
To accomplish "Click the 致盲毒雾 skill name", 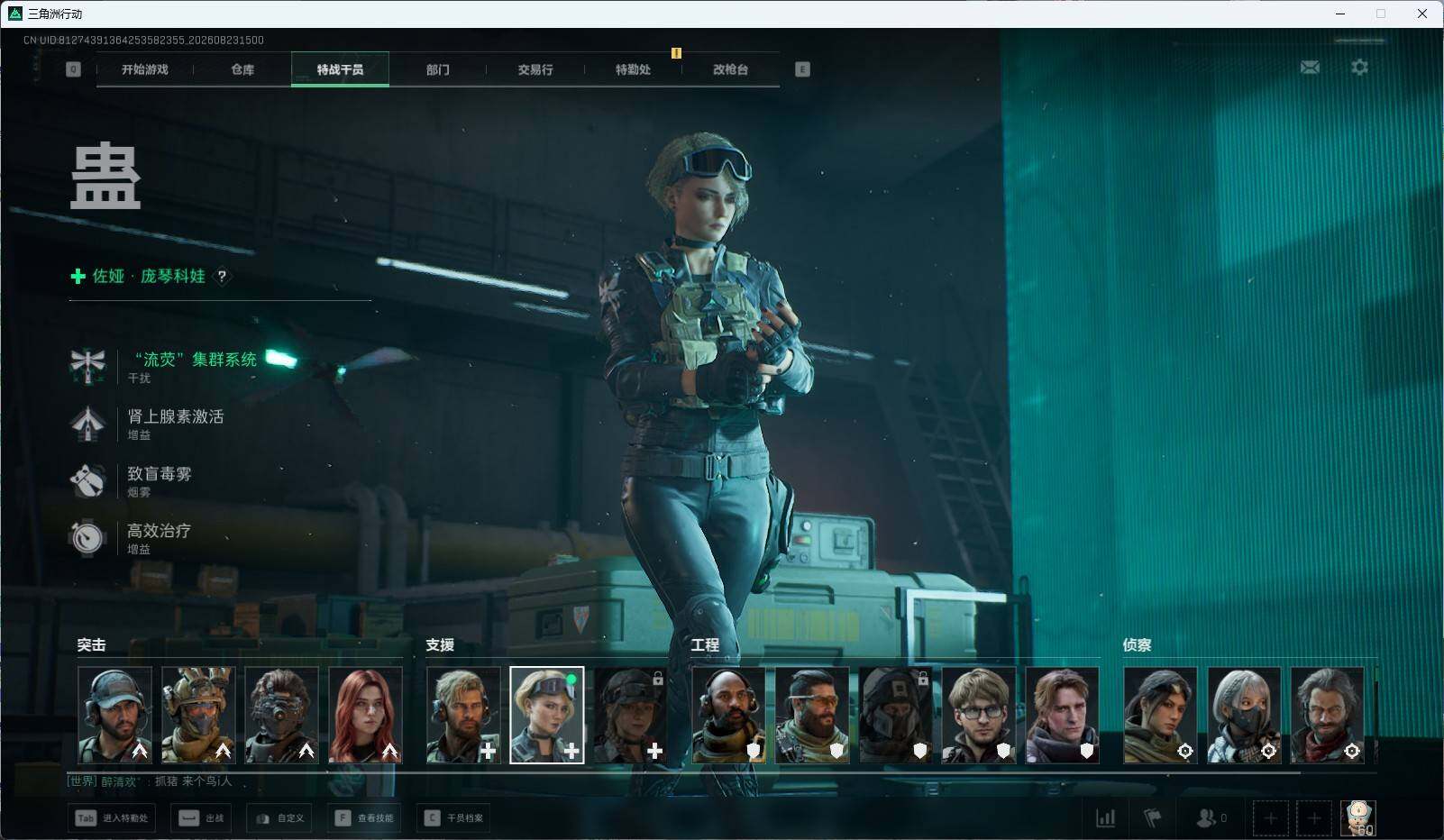I will click(x=160, y=473).
